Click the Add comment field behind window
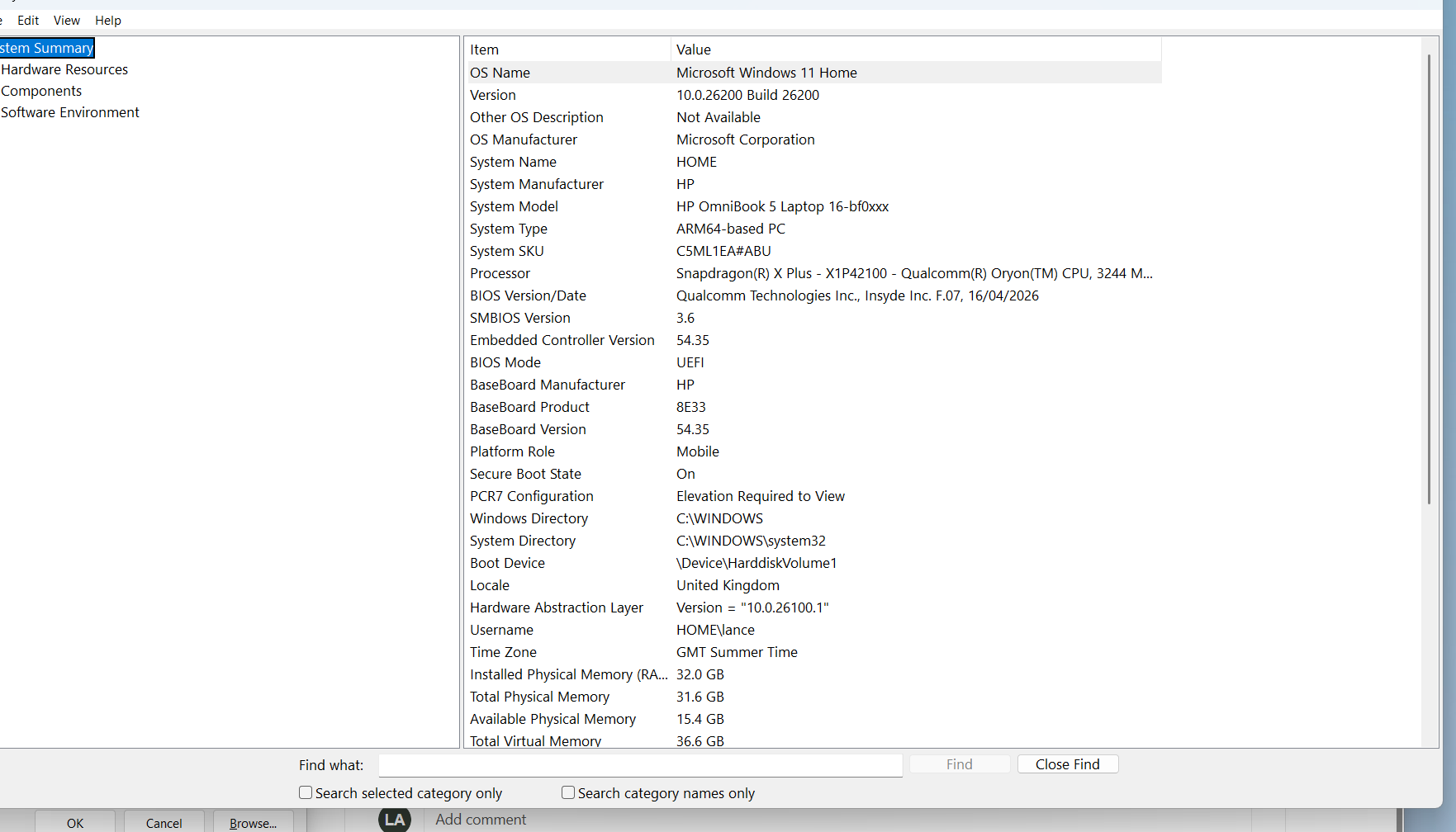 coord(481,820)
